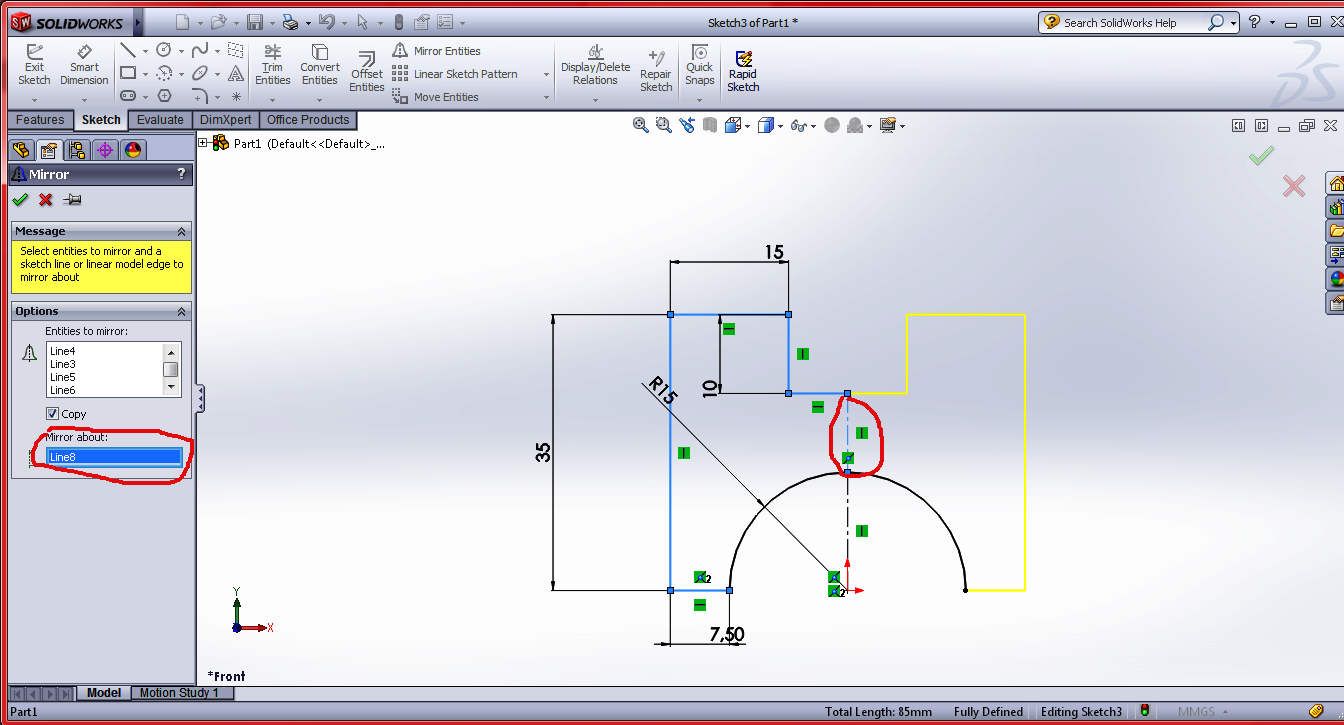This screenshot has height=725, width=1344.
Task: Open the DimXpertManager tab icon
Action: pyautogui.click(x=105, y=150)
